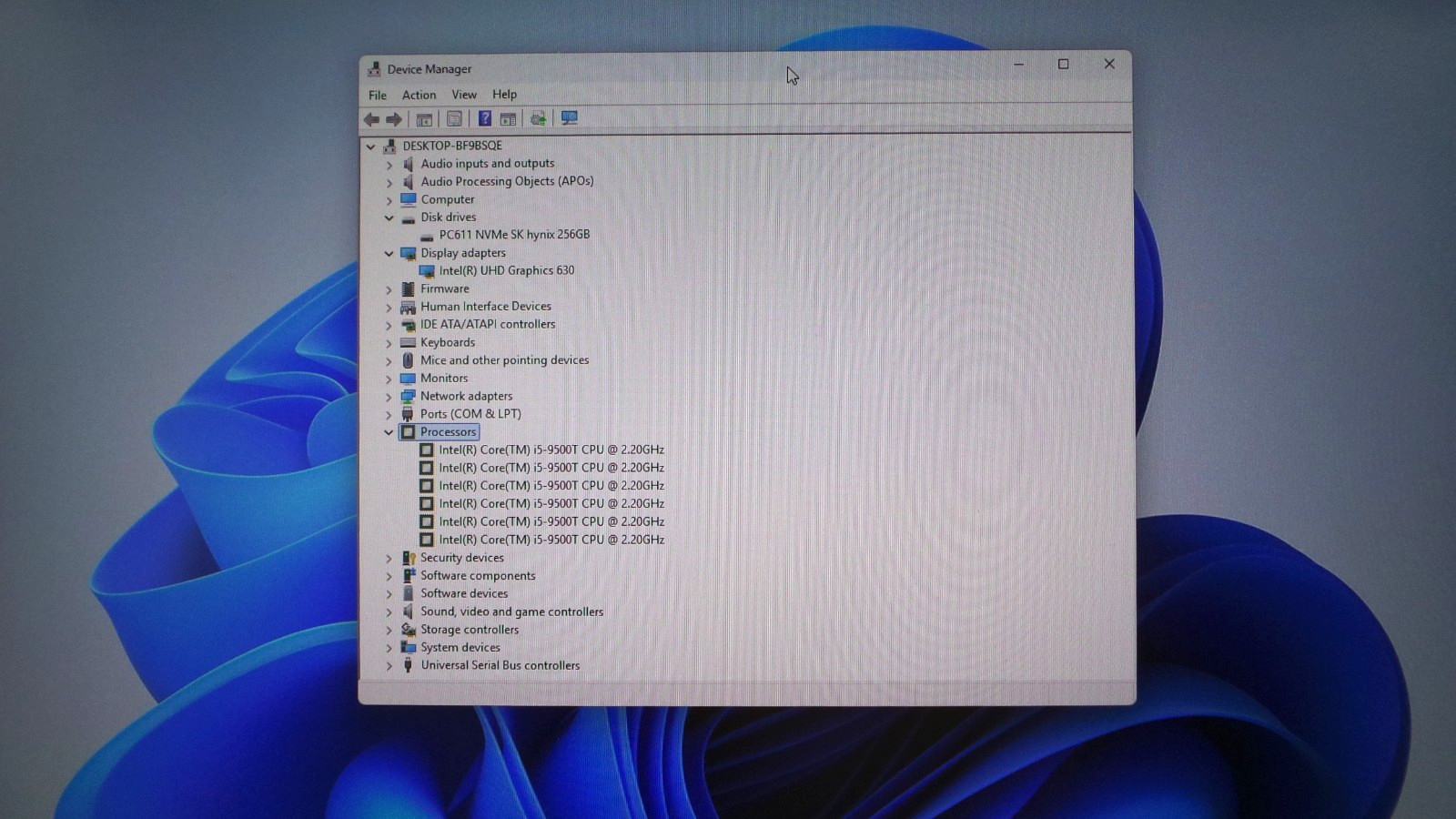The height and width of the screenshot is (819, 1456).
Task: Click the Keyboards category icon
Action: (x=408, y=342)
